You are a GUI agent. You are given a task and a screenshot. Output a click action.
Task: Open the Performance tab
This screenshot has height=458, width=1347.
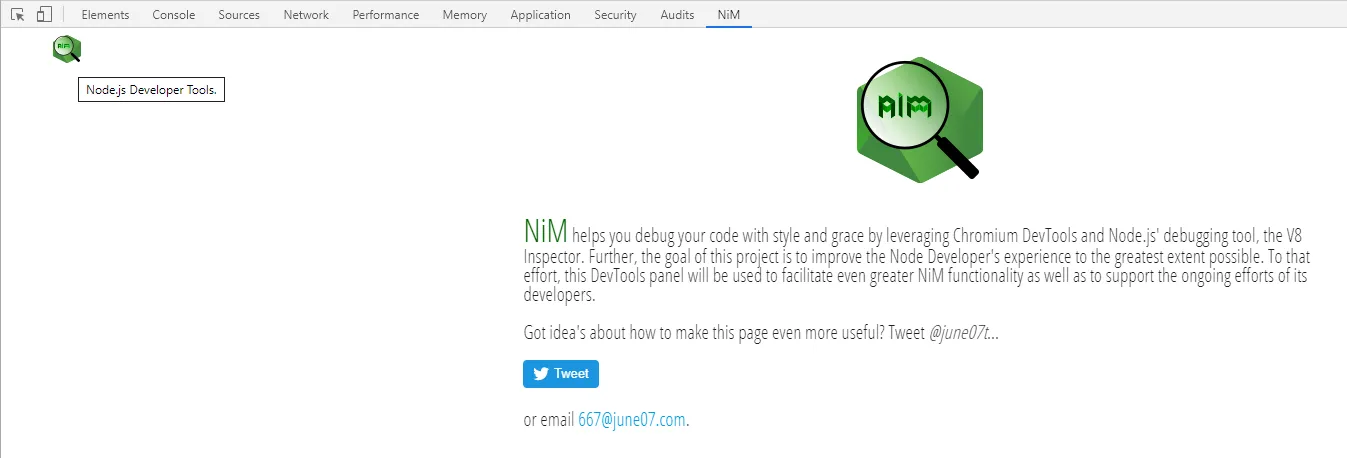pos(386,15)
